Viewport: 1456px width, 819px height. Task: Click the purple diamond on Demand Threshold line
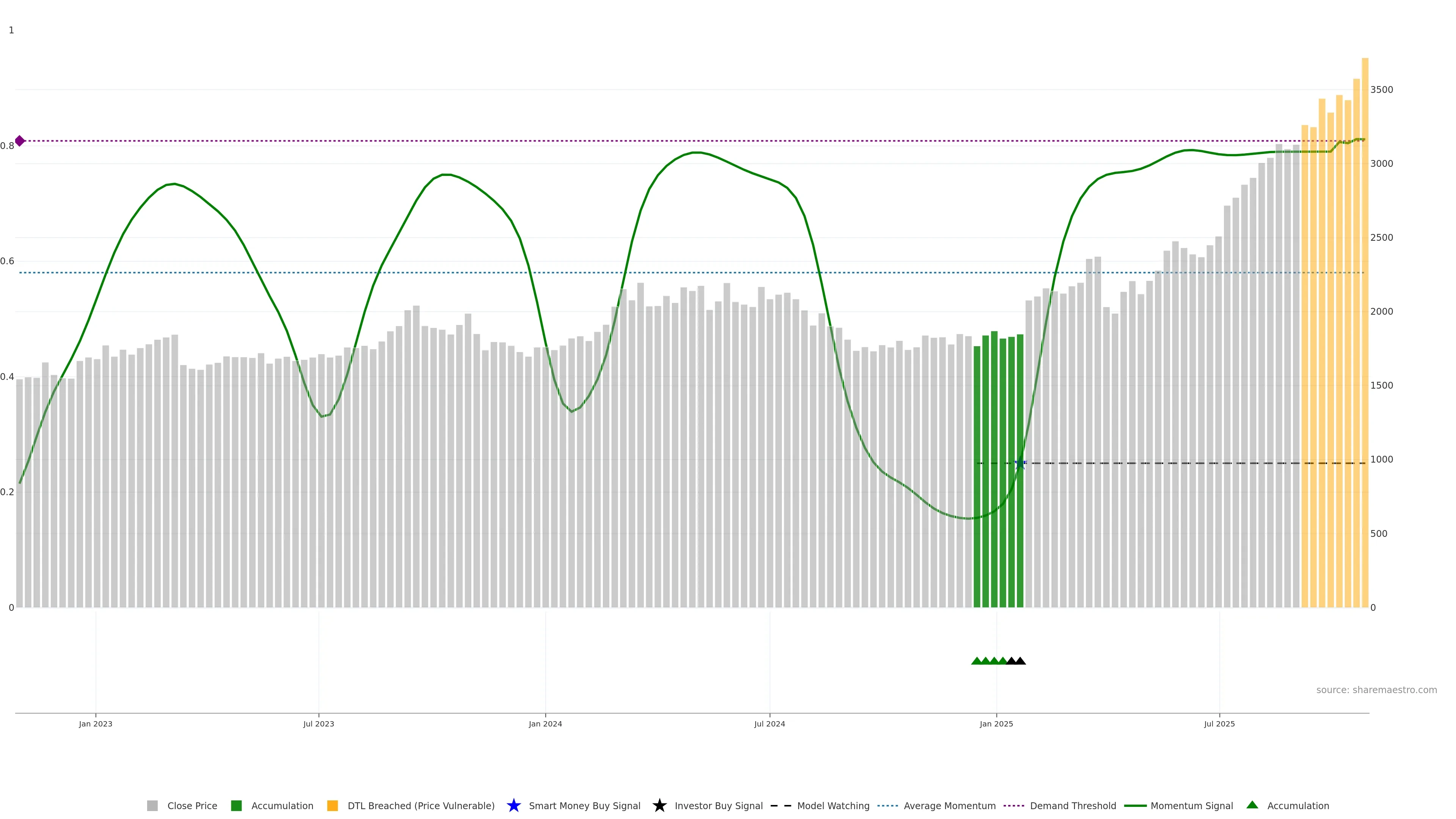pyautogui.click(x=20, y=141)
